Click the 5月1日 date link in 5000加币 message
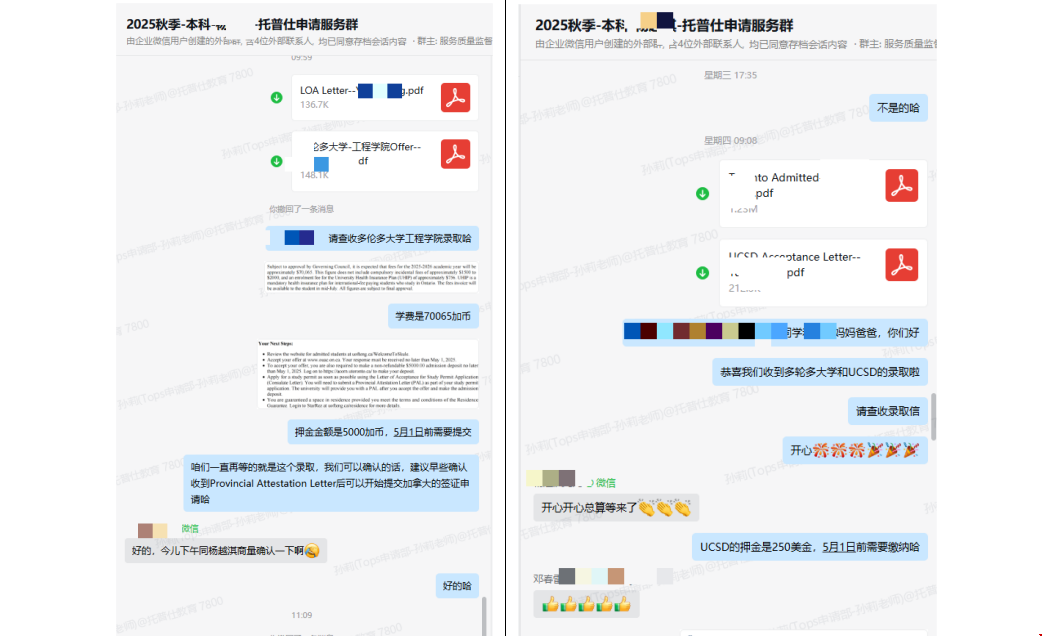1042x636 pixels. click(x=408, y=432)
